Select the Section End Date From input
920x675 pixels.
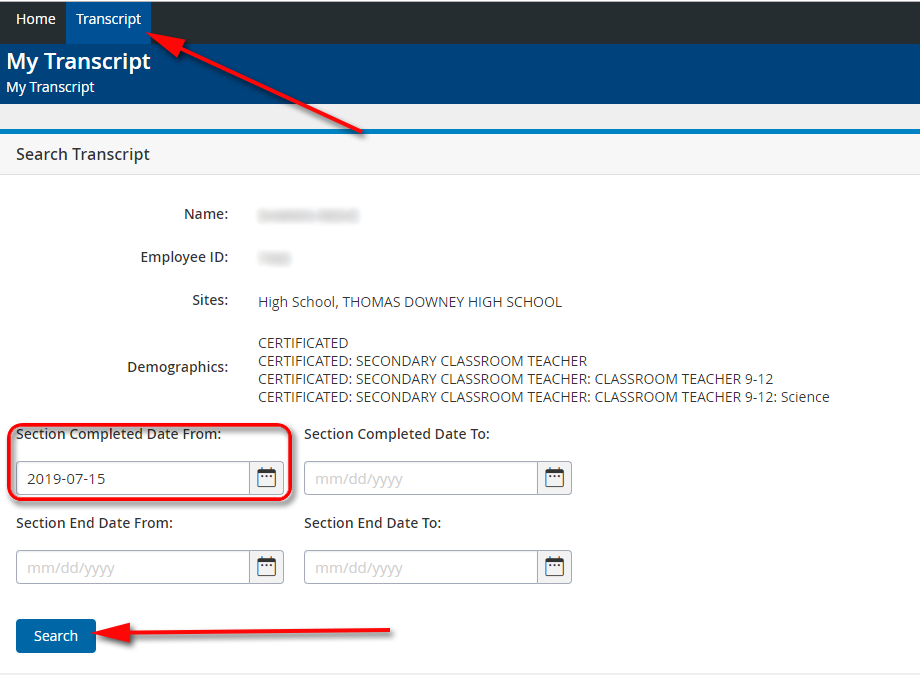pos(132,567)
